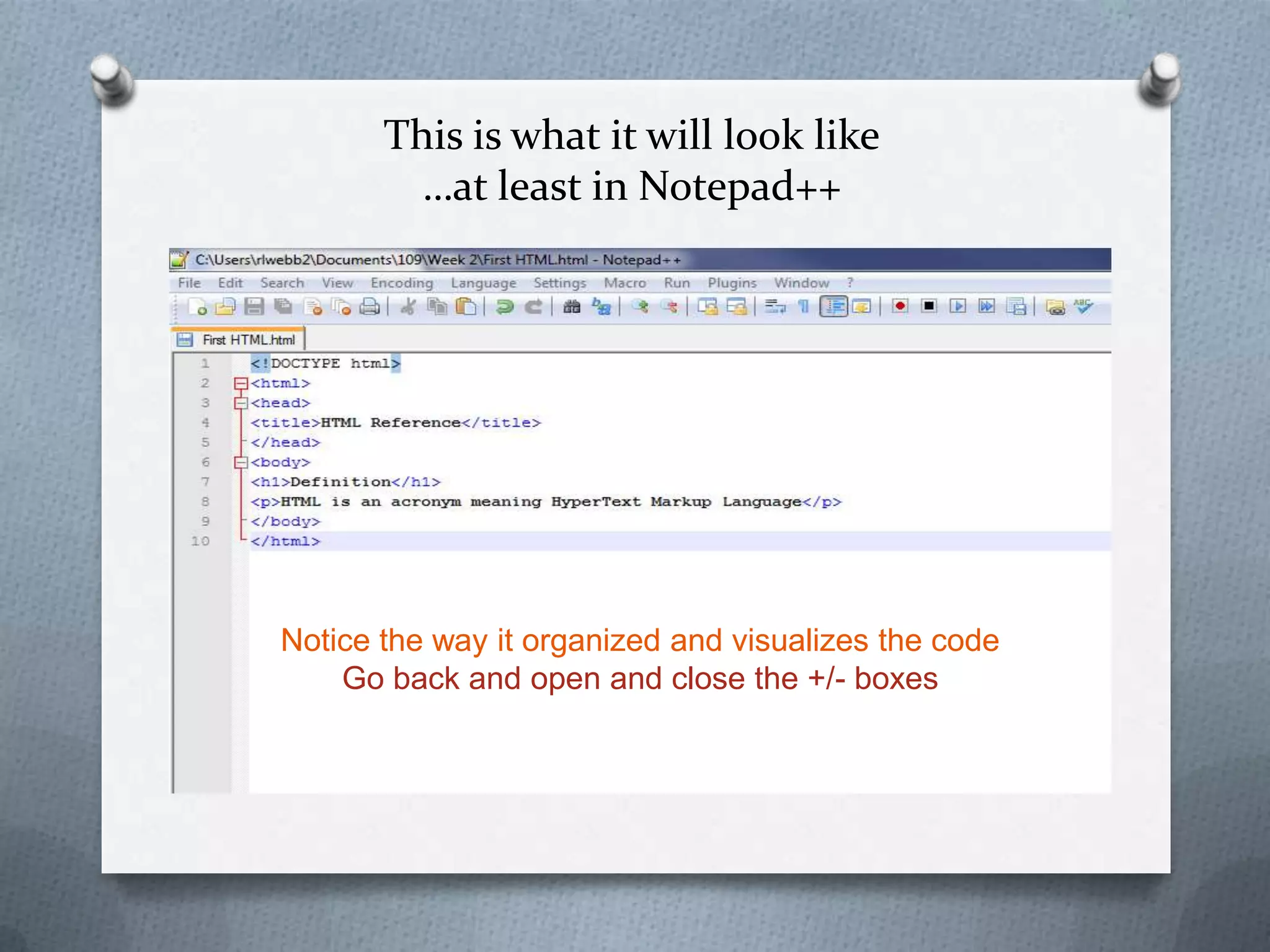Open the Window menu
Viewport: 1270px width, 952px height.
(802, 283)
